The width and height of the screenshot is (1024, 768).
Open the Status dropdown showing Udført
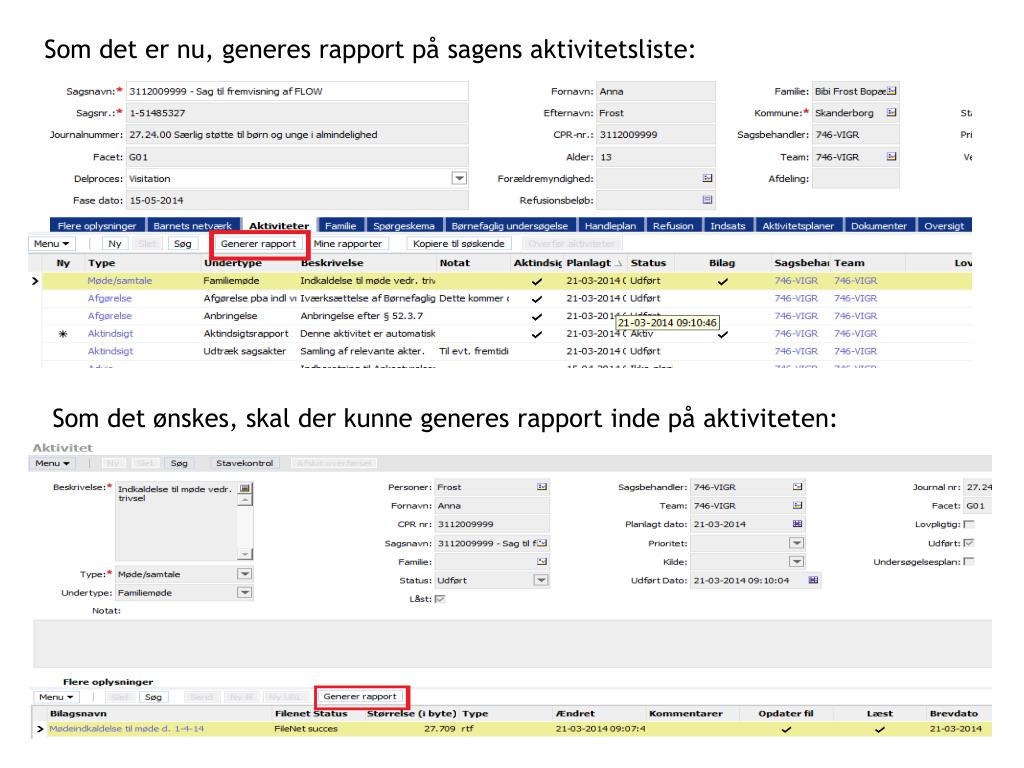(541, 580)
